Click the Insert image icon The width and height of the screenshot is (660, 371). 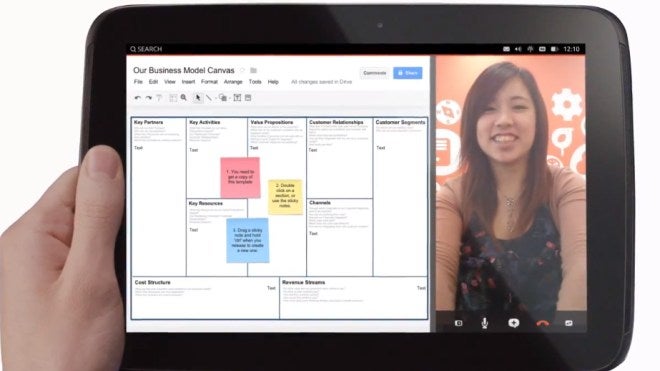(248, 98)
